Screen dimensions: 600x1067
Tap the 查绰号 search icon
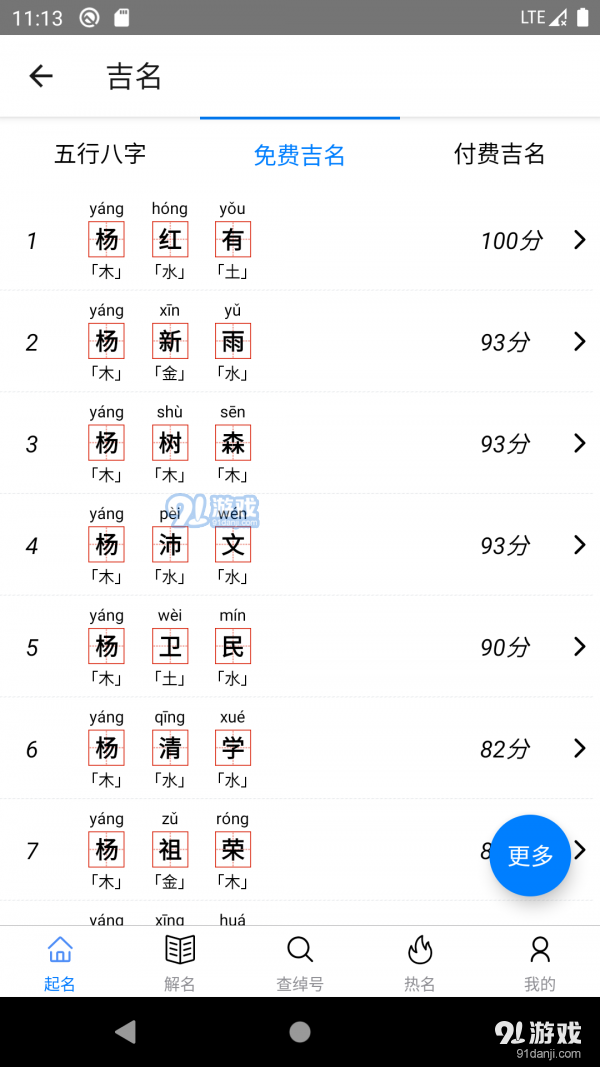pos(299,950)
